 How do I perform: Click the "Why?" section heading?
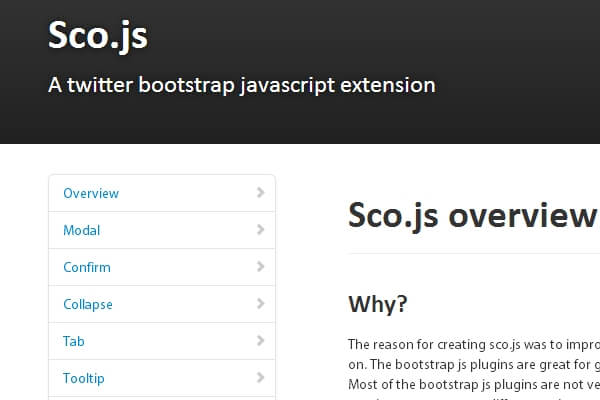click(x=378, y=303)
